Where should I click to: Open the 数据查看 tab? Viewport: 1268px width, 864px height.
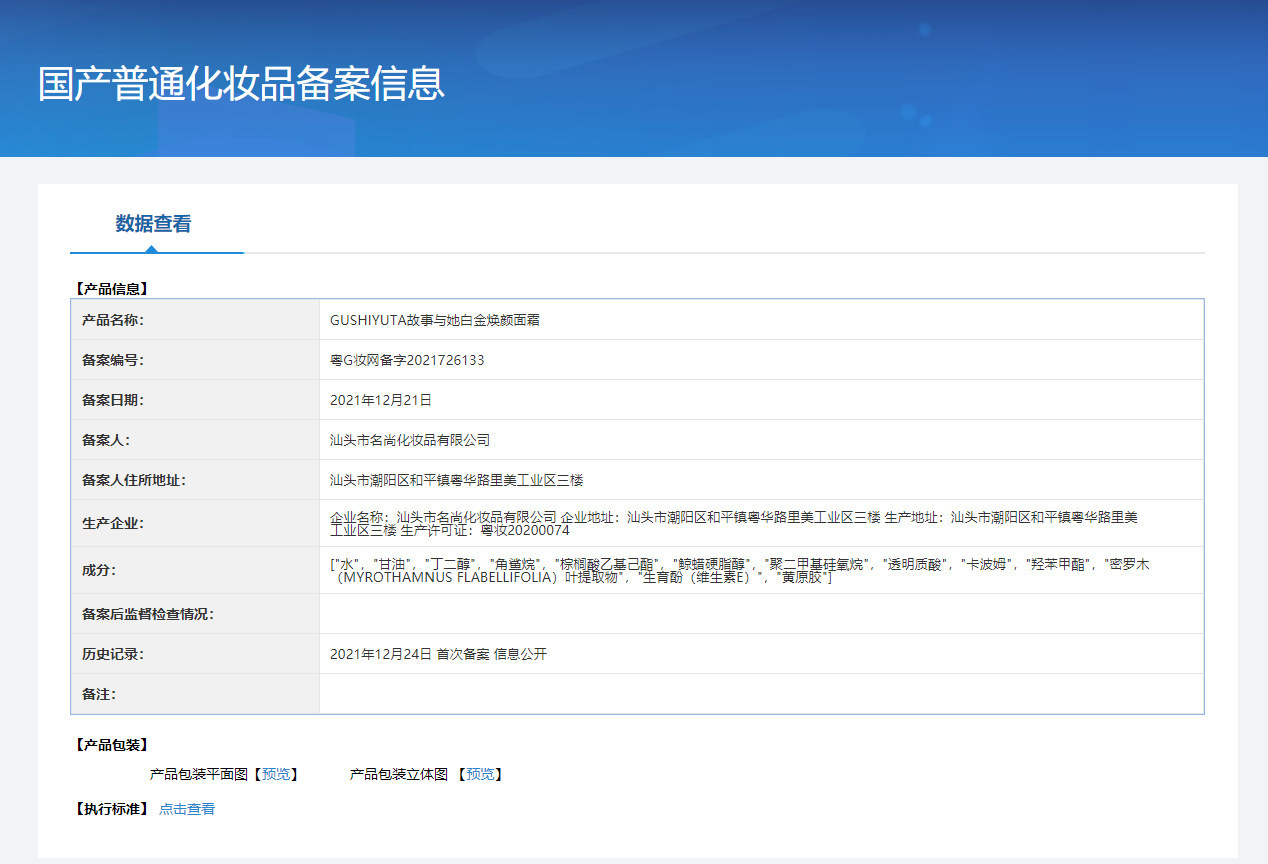(153, 224)
